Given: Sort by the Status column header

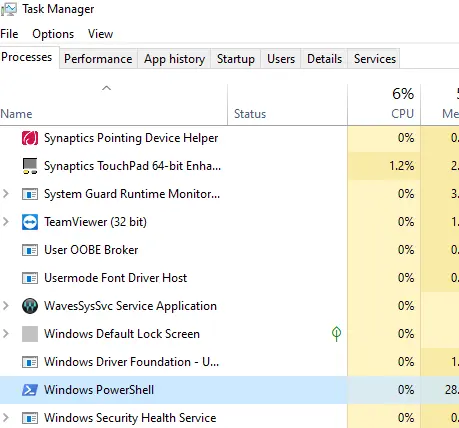Looking at the screenshot, I should [287, 104].
